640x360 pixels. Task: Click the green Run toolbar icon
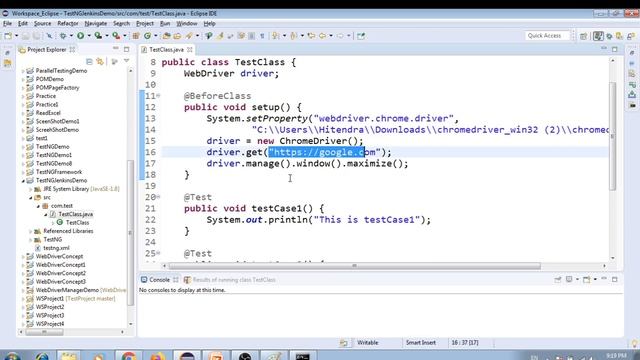point(80,36)
